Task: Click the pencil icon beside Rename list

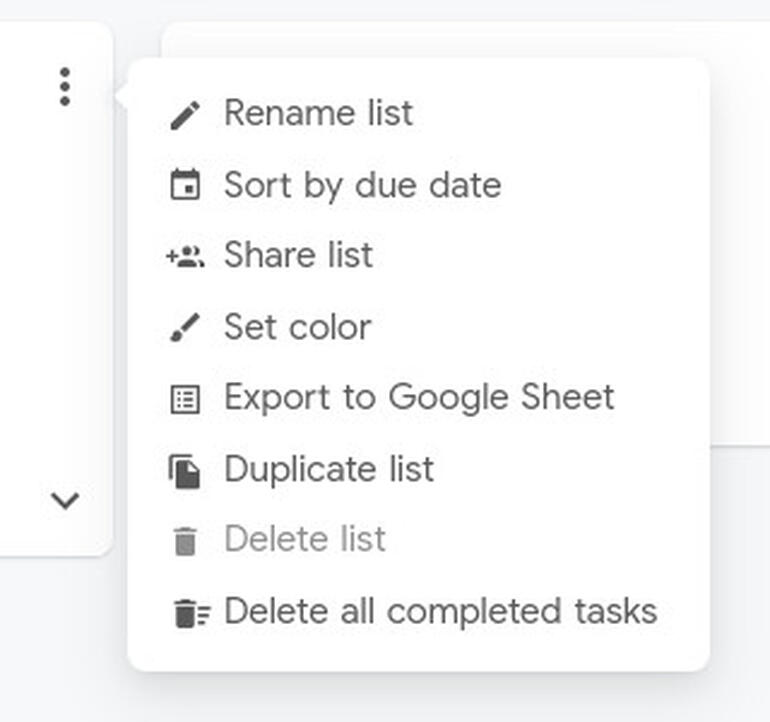Action: point(185,115)
